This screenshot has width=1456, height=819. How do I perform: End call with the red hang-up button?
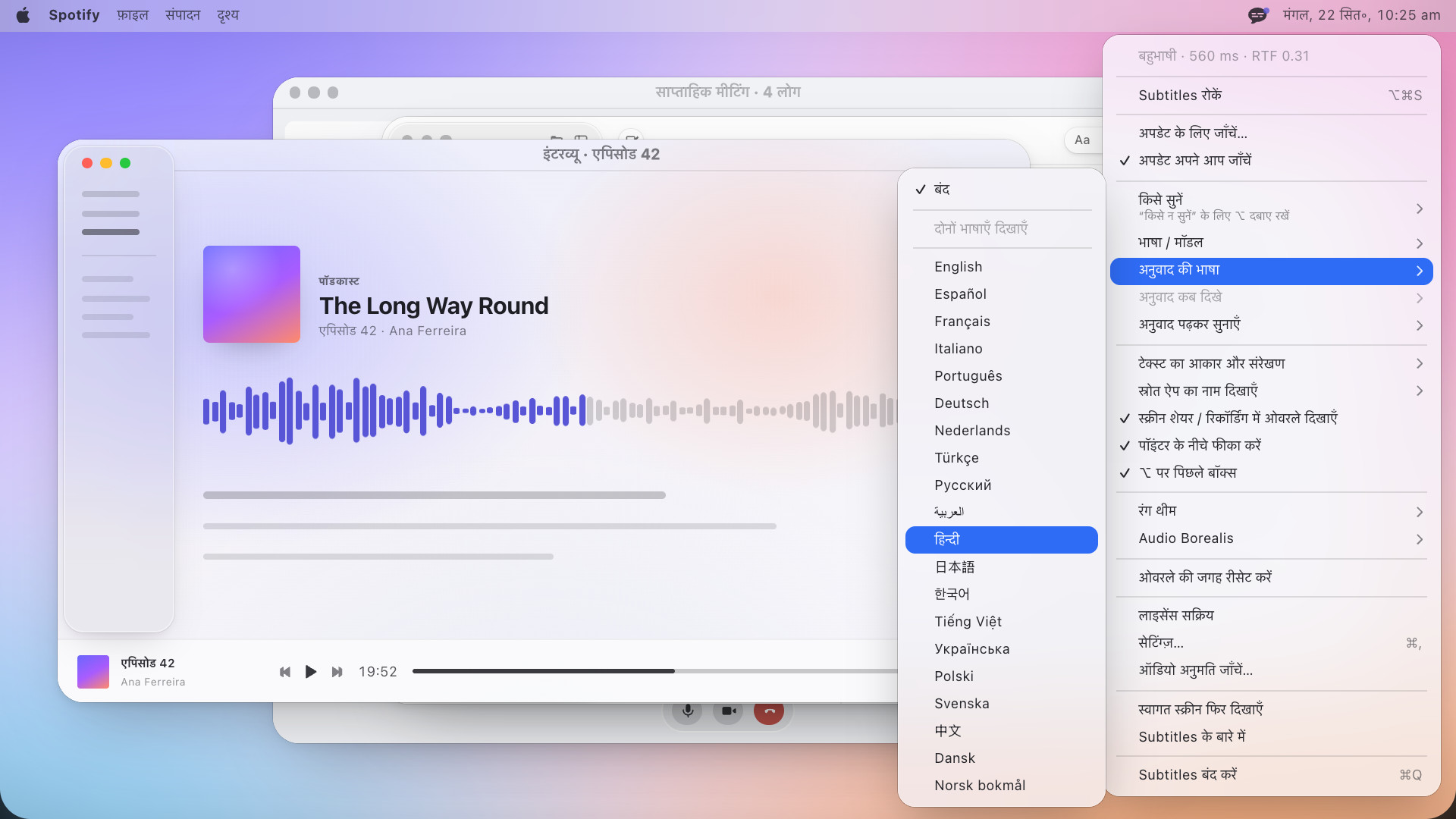[769, 711]
